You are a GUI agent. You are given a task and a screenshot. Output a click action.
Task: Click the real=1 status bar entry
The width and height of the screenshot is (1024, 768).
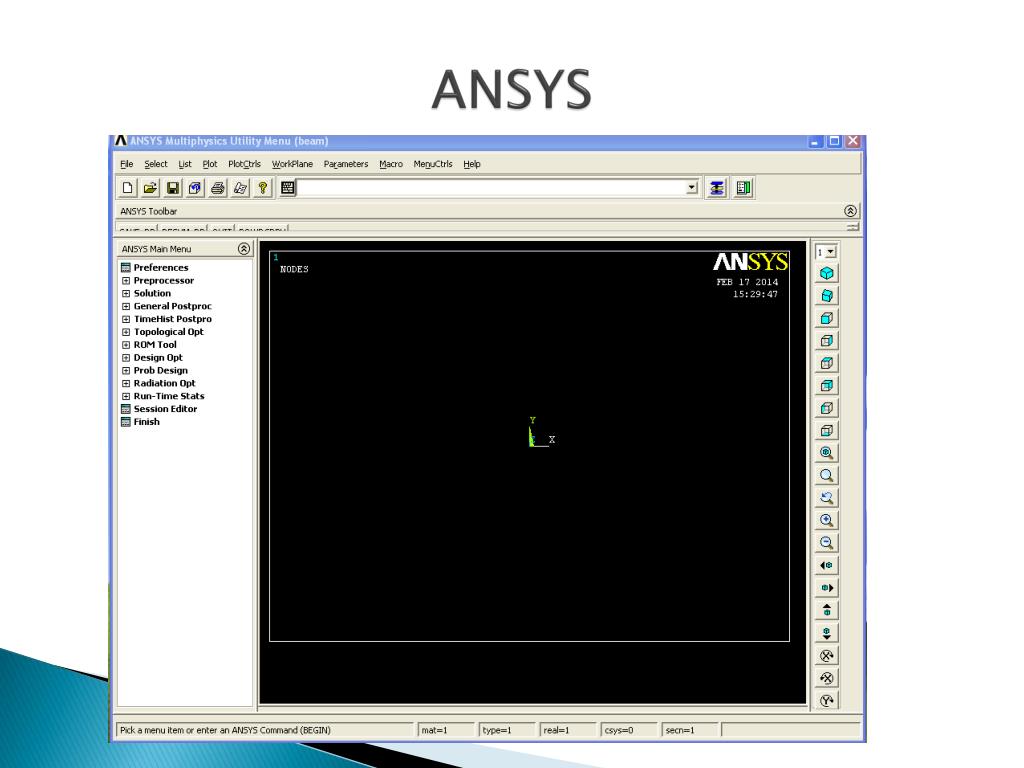(567, 730)
